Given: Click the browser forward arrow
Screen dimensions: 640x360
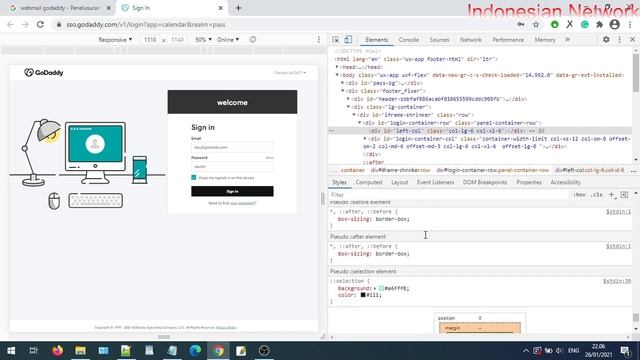Looking at the screenshot, I should [x=25, y=24].
